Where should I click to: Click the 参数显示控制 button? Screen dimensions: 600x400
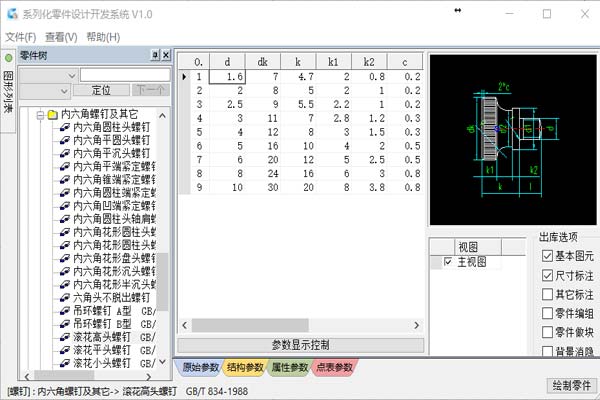click(x=300, y=345)
